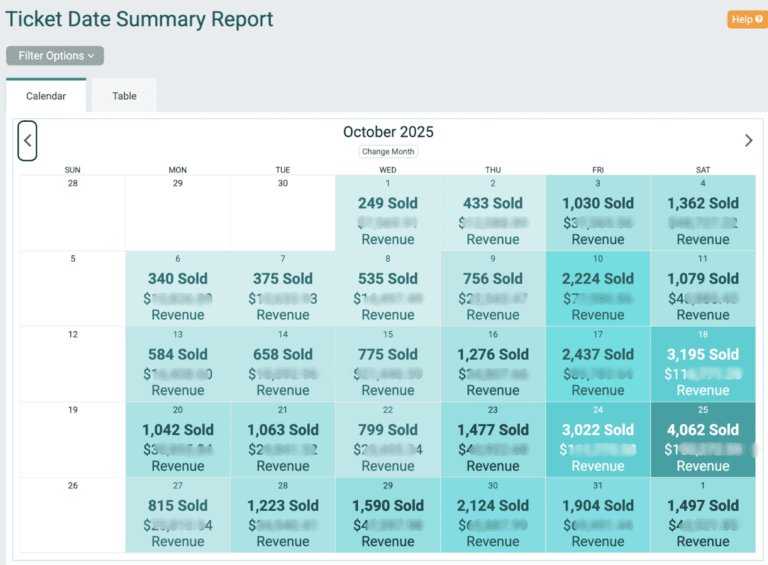The width and height of the screenshot is (768, 565).
Task: Select October 6 cell with 340 Sold
Action: pyautogui.click(x=178, y=288)
